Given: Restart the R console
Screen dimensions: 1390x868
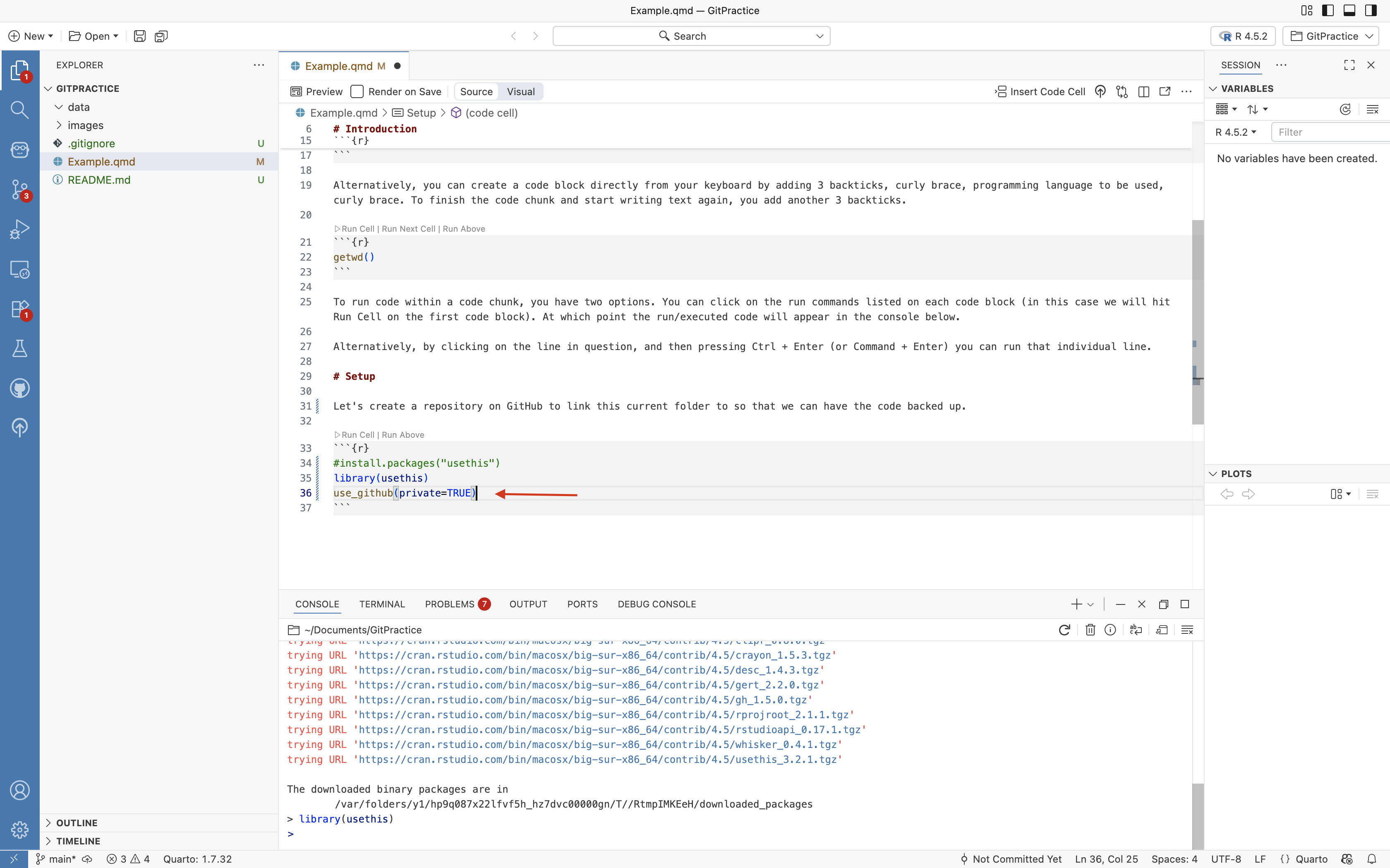Looking at the screenshot, I should click(1064, 630).
